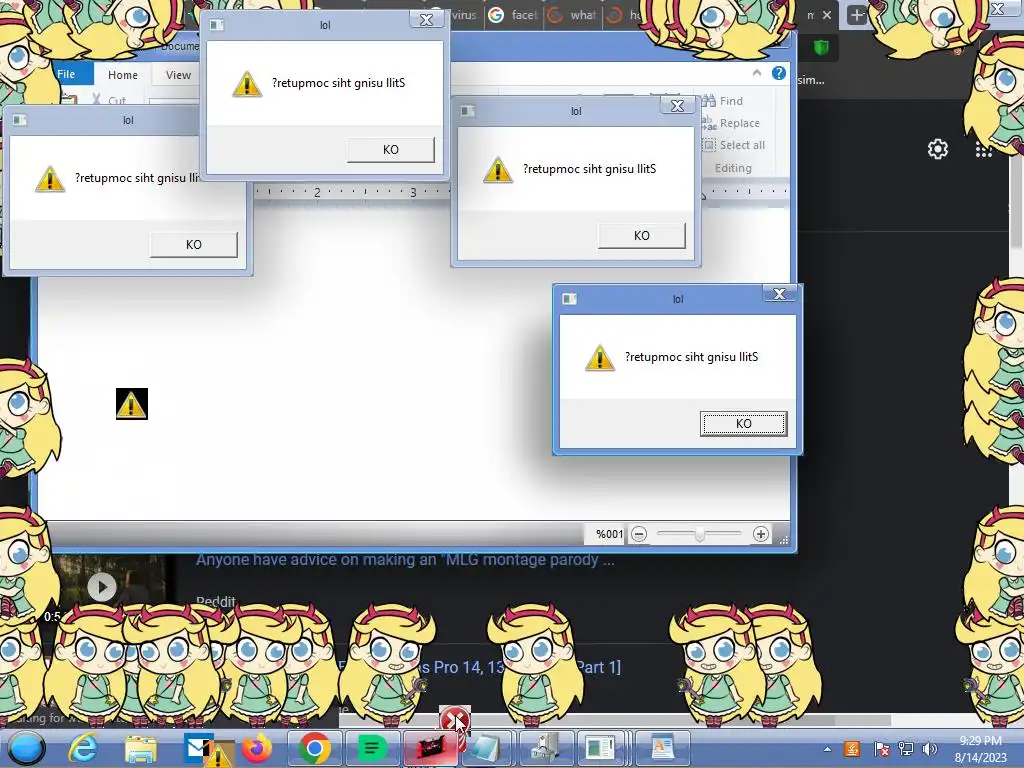Open WordPad Help question mark icon
This screenshot has width=1024, height=768.
tap(778, 73)
